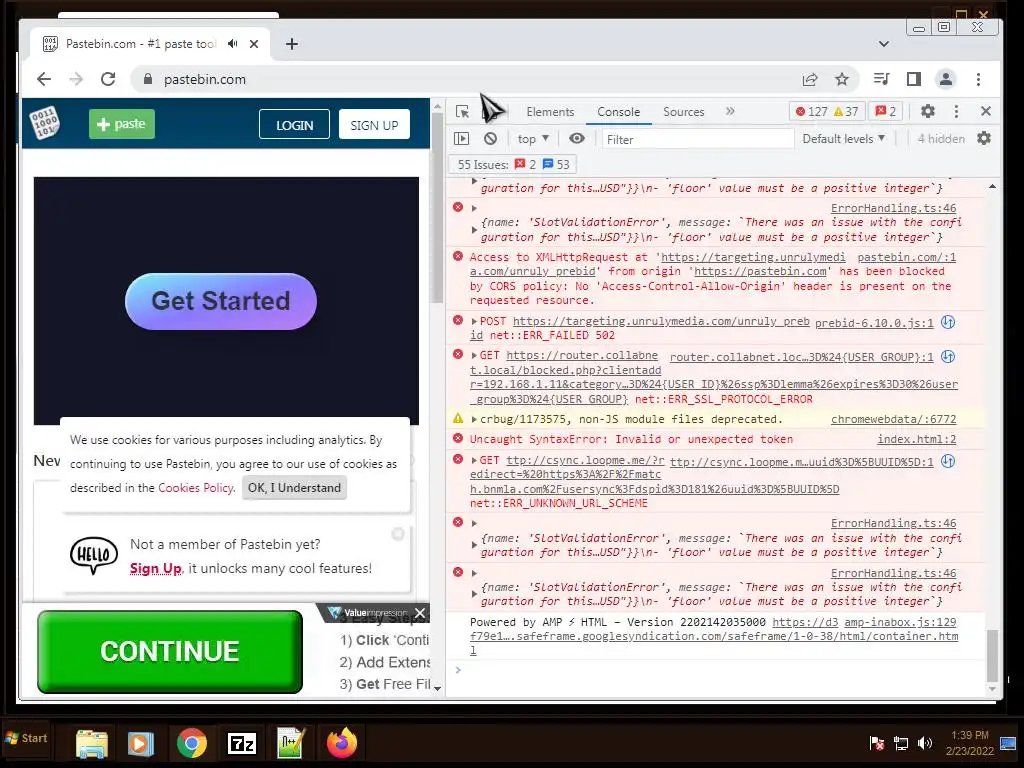1024x768 pixels.
Task: Close the Pastebin.com tab
Action: coord(254,44)
